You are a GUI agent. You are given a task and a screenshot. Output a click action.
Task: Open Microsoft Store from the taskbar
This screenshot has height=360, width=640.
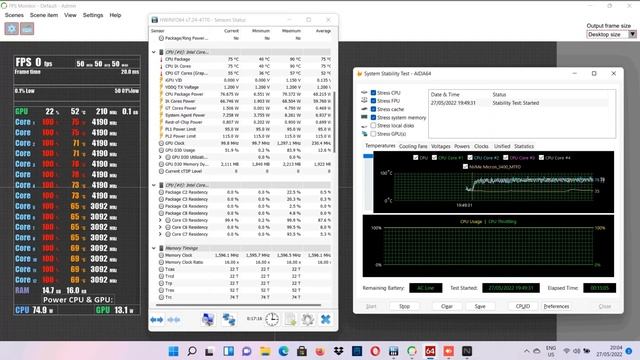point(302,351)
